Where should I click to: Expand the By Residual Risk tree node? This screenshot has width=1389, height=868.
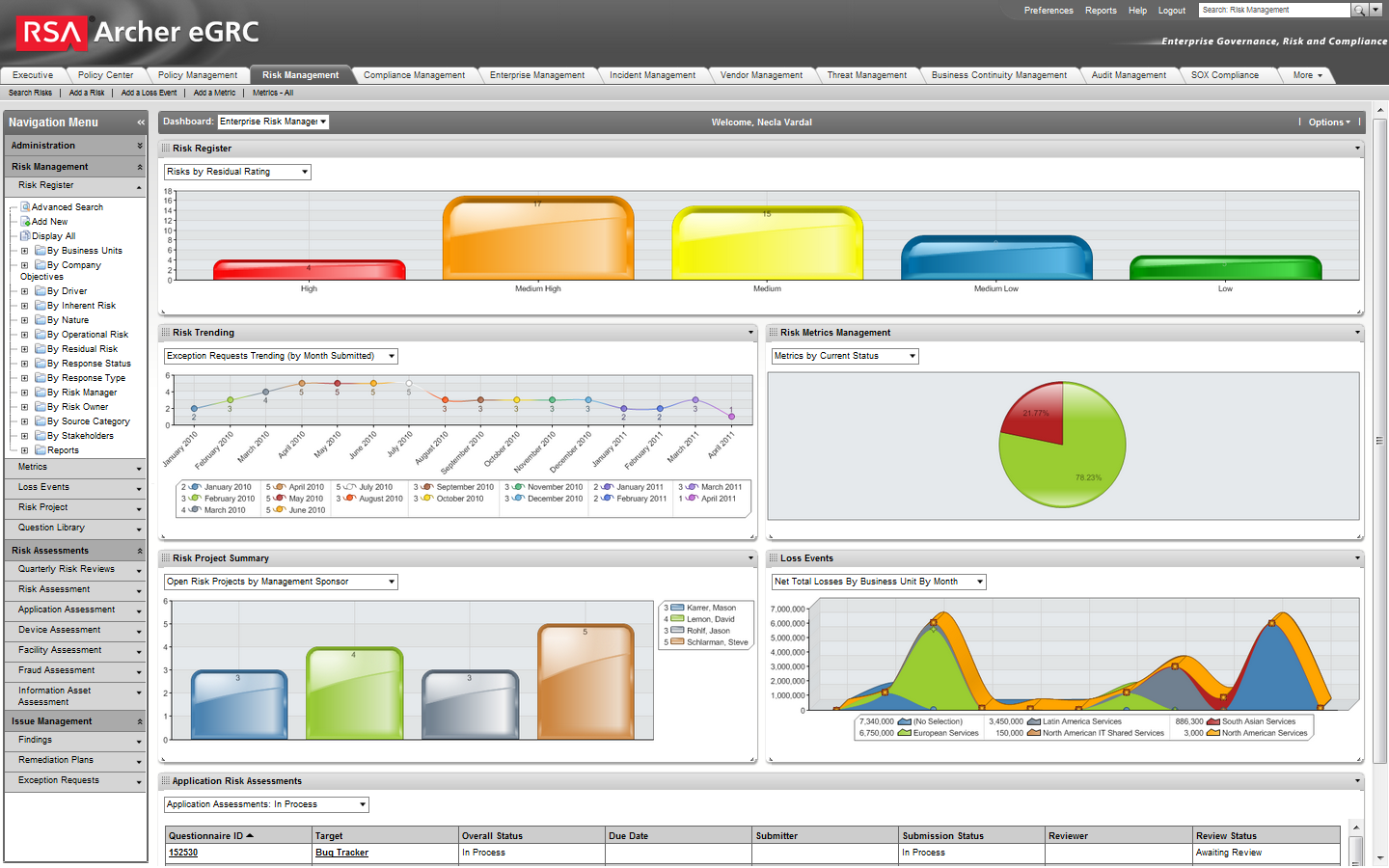point(25,349)
